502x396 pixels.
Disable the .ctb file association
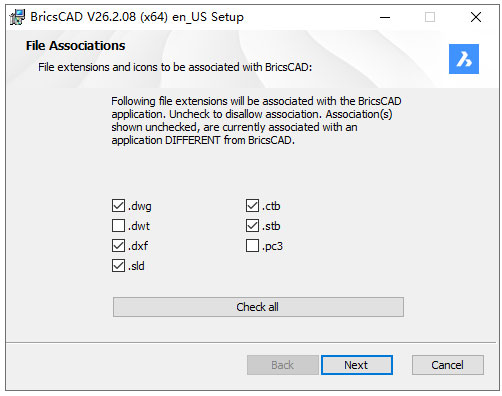coord(252,206)
